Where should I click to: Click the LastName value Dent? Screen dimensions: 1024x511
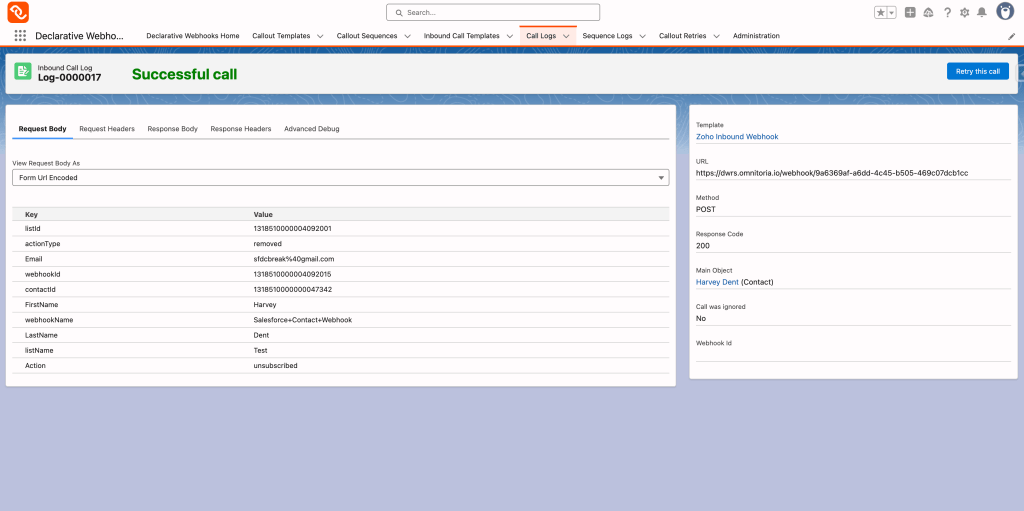tap(261, 335)
